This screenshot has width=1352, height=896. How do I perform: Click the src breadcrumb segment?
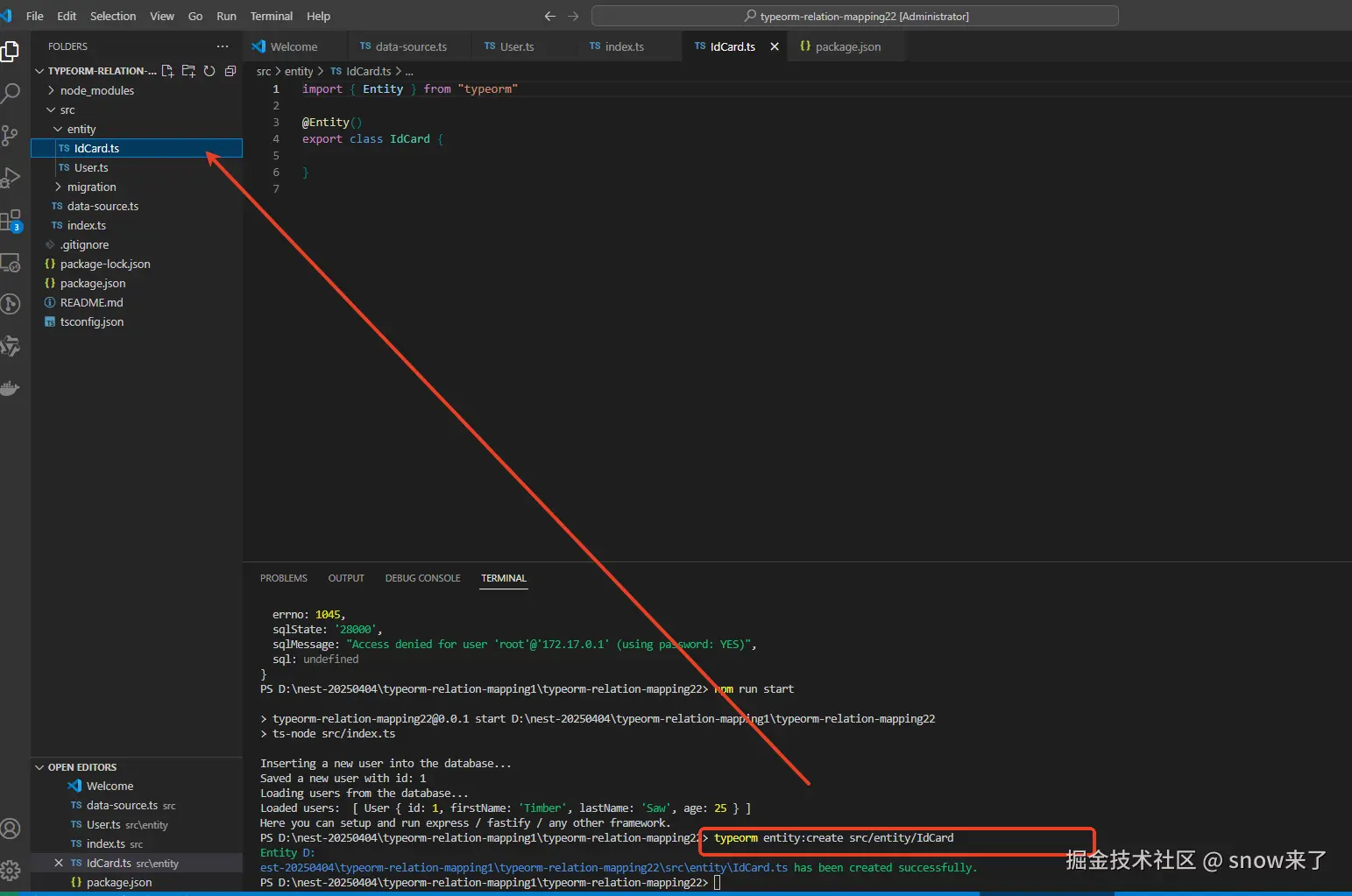[264, 71]
